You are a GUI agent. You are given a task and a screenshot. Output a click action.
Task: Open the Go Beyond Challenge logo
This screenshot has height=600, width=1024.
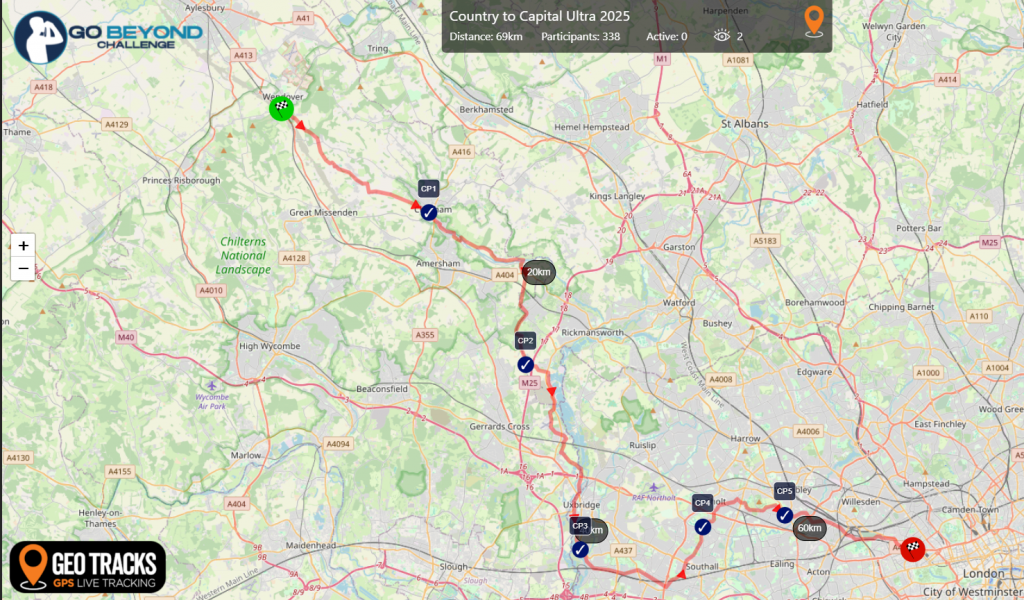[108, 37]
